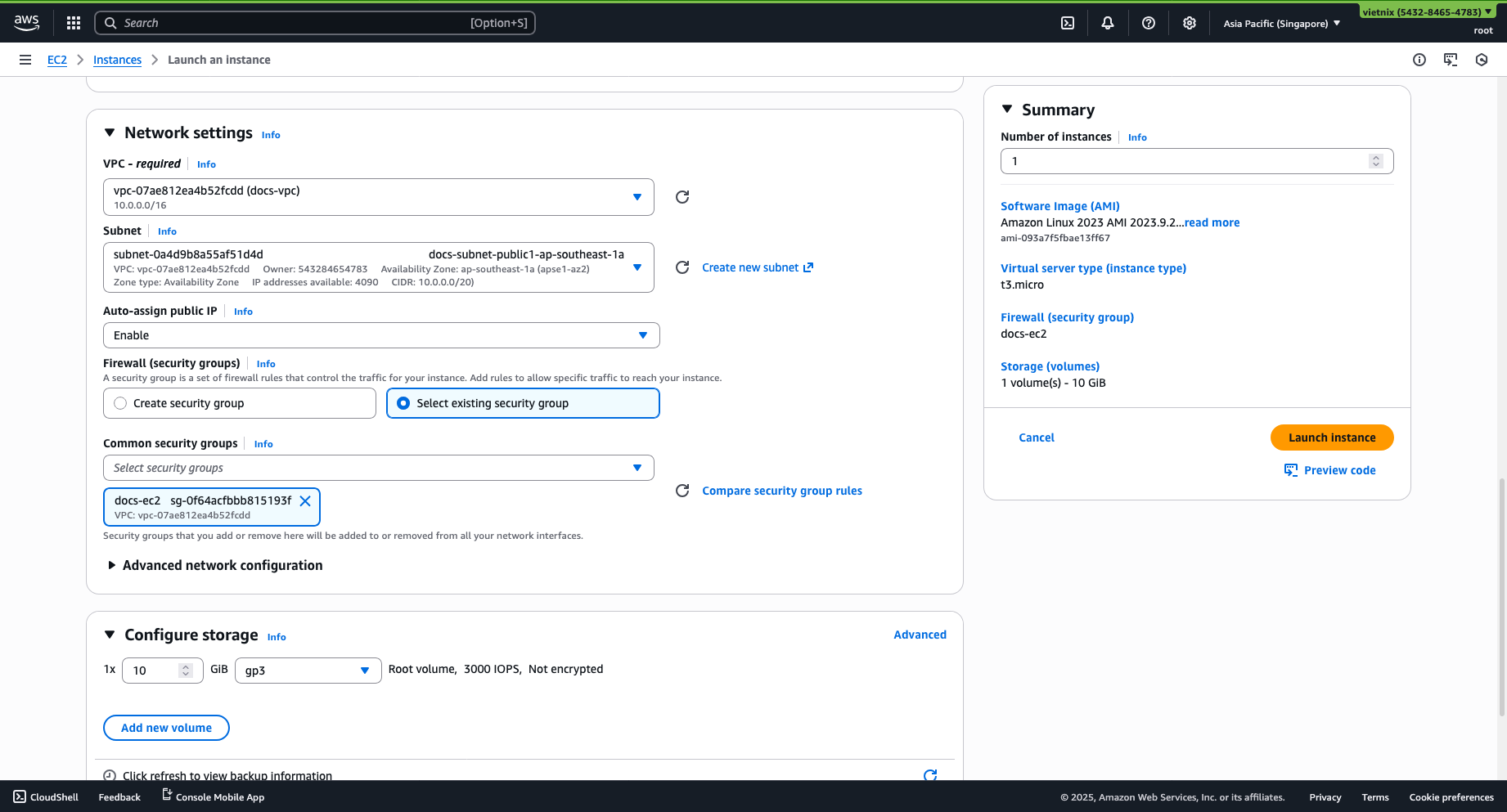This screenshot has width=1507, height=812.
Task: Refresh the VPC dropdown list
Action: [682, 196]
